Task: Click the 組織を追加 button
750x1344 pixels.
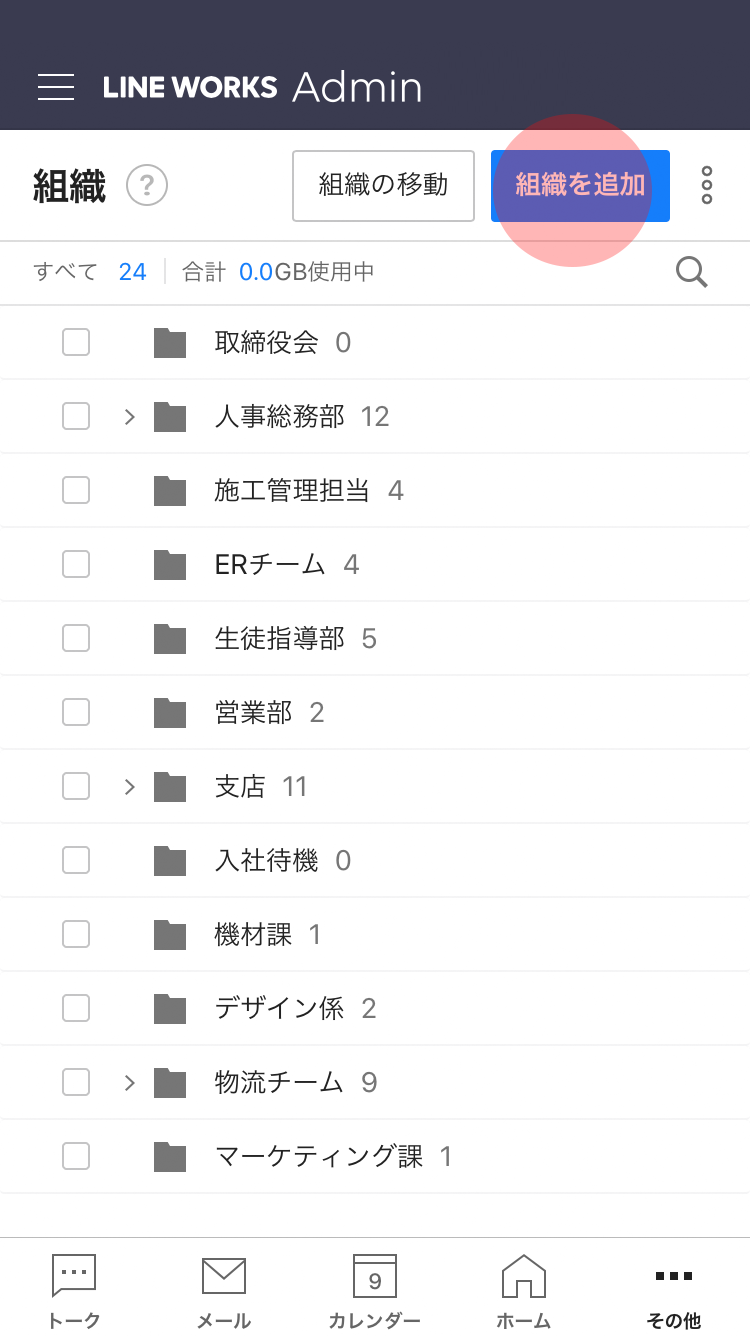Action: pyautogui.click(x=580, y=186)
